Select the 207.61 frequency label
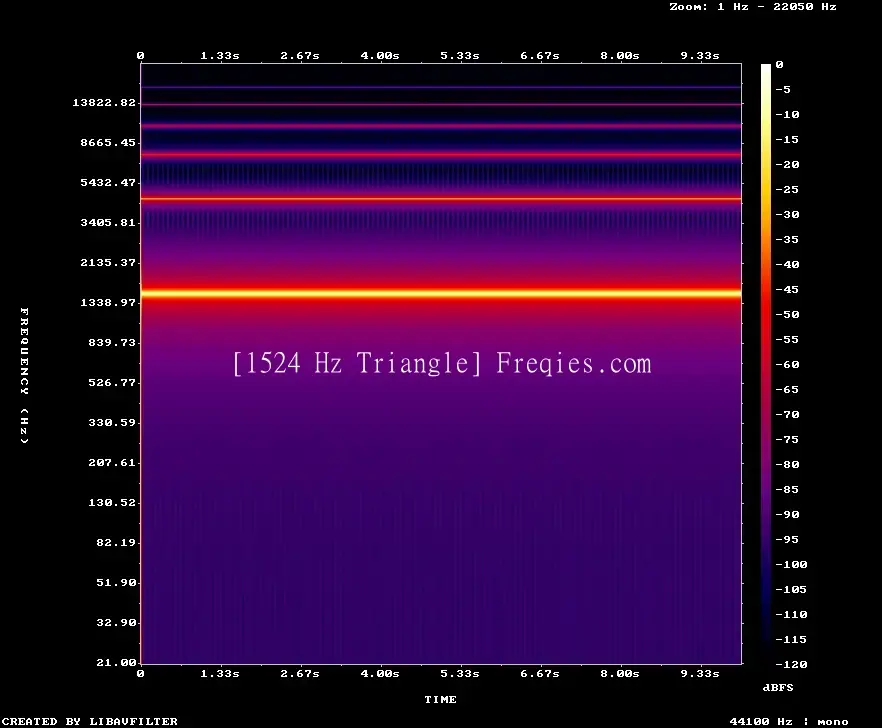 112,462
